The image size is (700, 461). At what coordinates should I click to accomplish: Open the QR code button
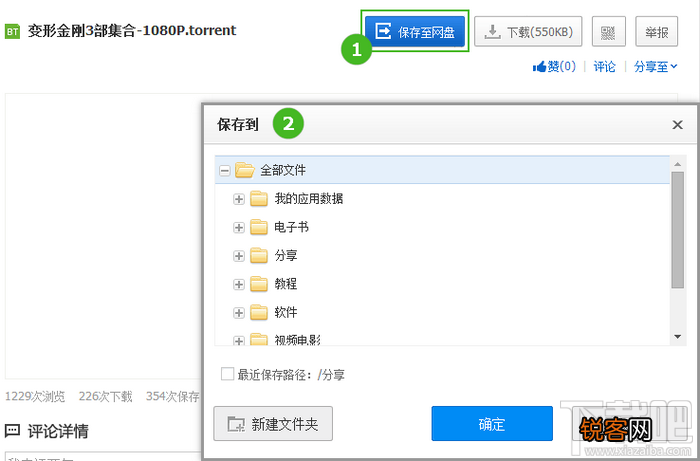[x=608, y=32]
